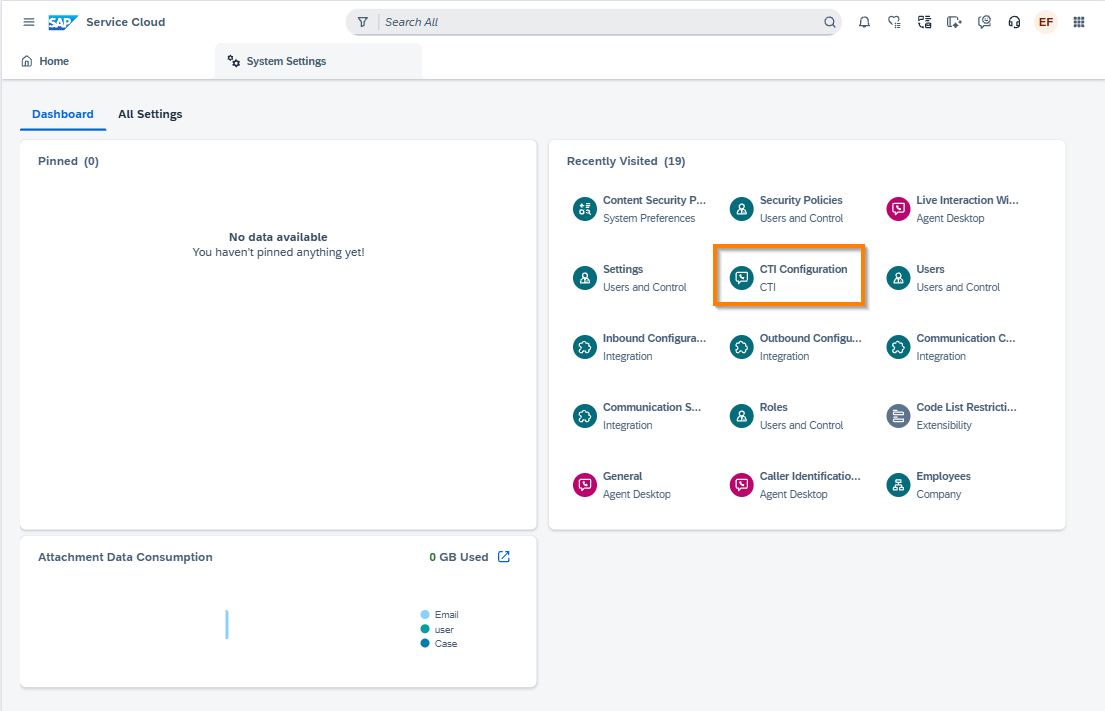
Task: Open Communication S... link
Action: pos(652,407)
